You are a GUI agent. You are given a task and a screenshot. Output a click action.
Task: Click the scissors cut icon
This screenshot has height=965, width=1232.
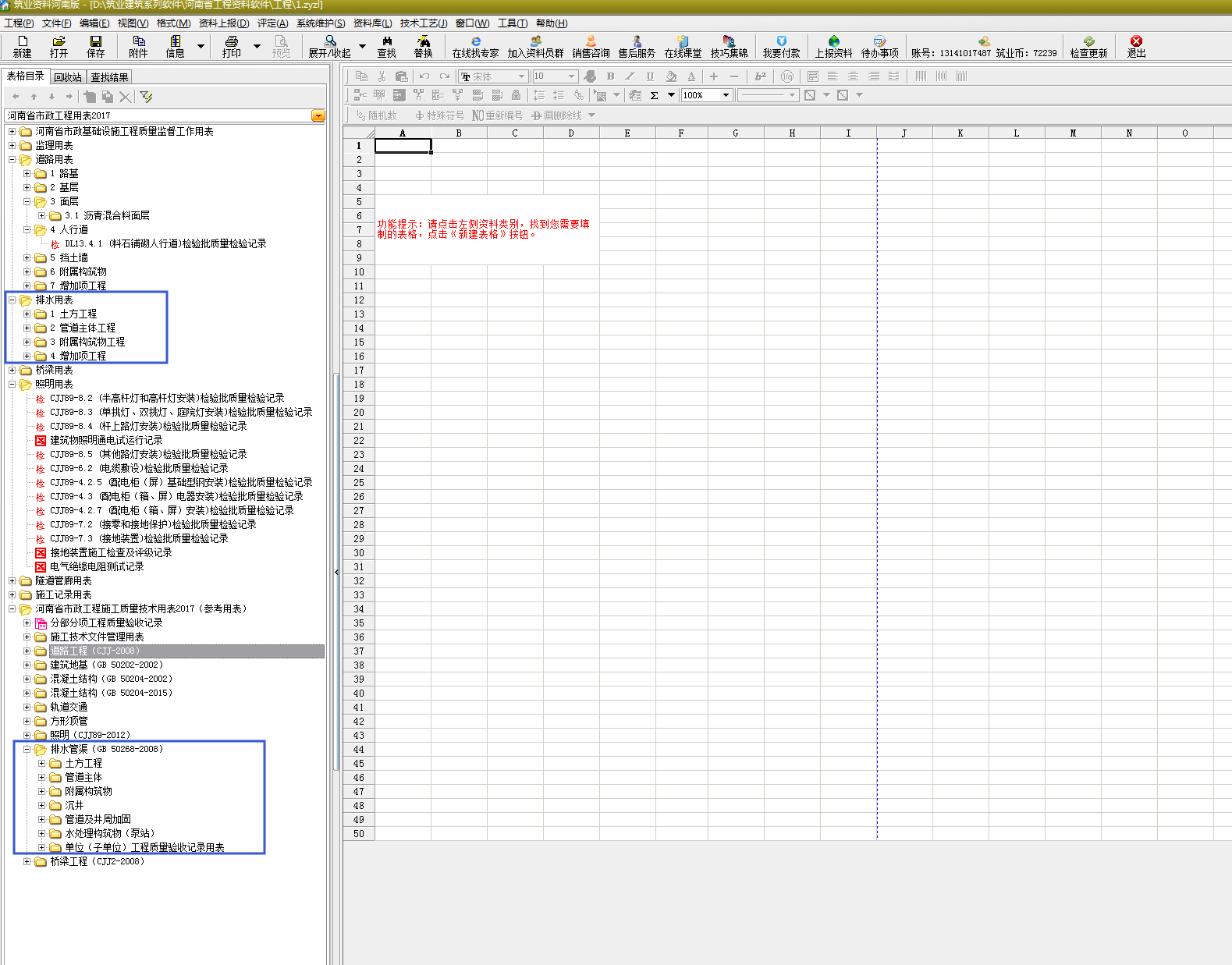382,76
